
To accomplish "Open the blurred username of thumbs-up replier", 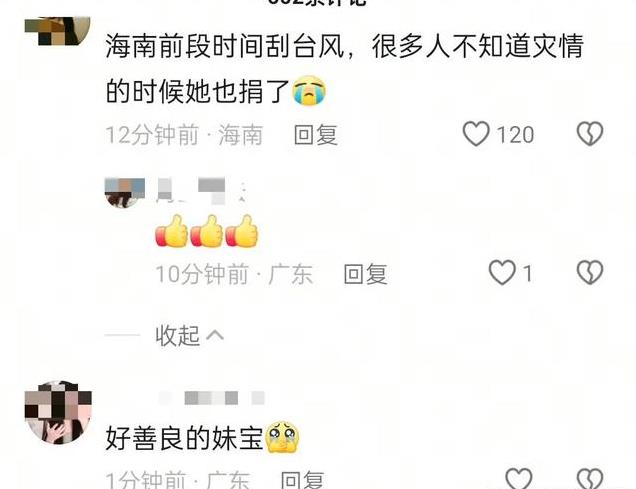I will (x=202, y=190).
